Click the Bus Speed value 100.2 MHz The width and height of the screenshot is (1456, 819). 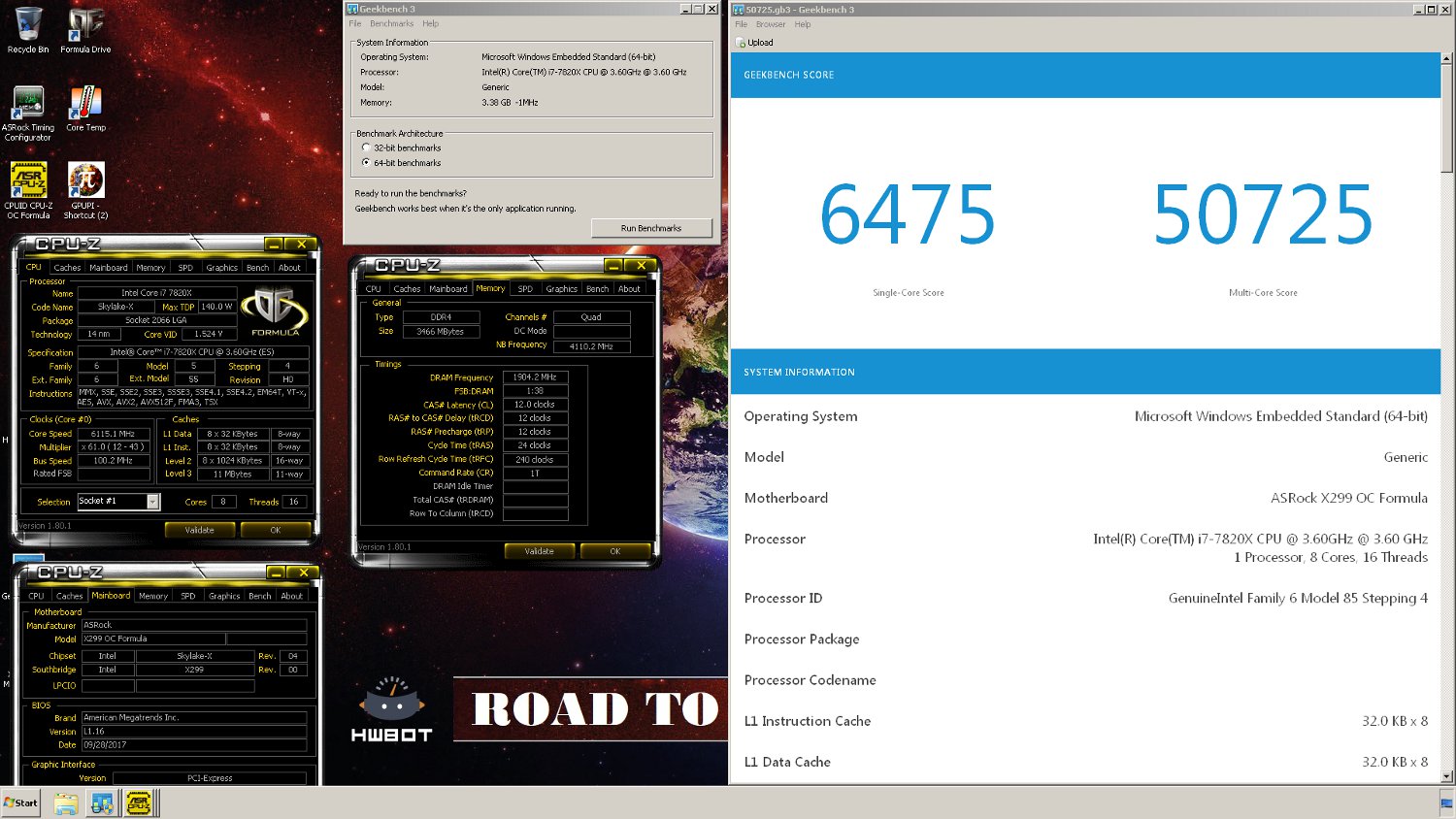pos(114,461)
